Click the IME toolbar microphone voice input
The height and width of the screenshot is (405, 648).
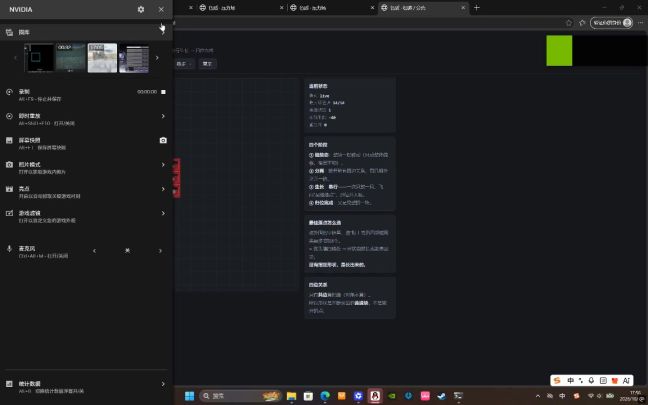tap(591, 380)
